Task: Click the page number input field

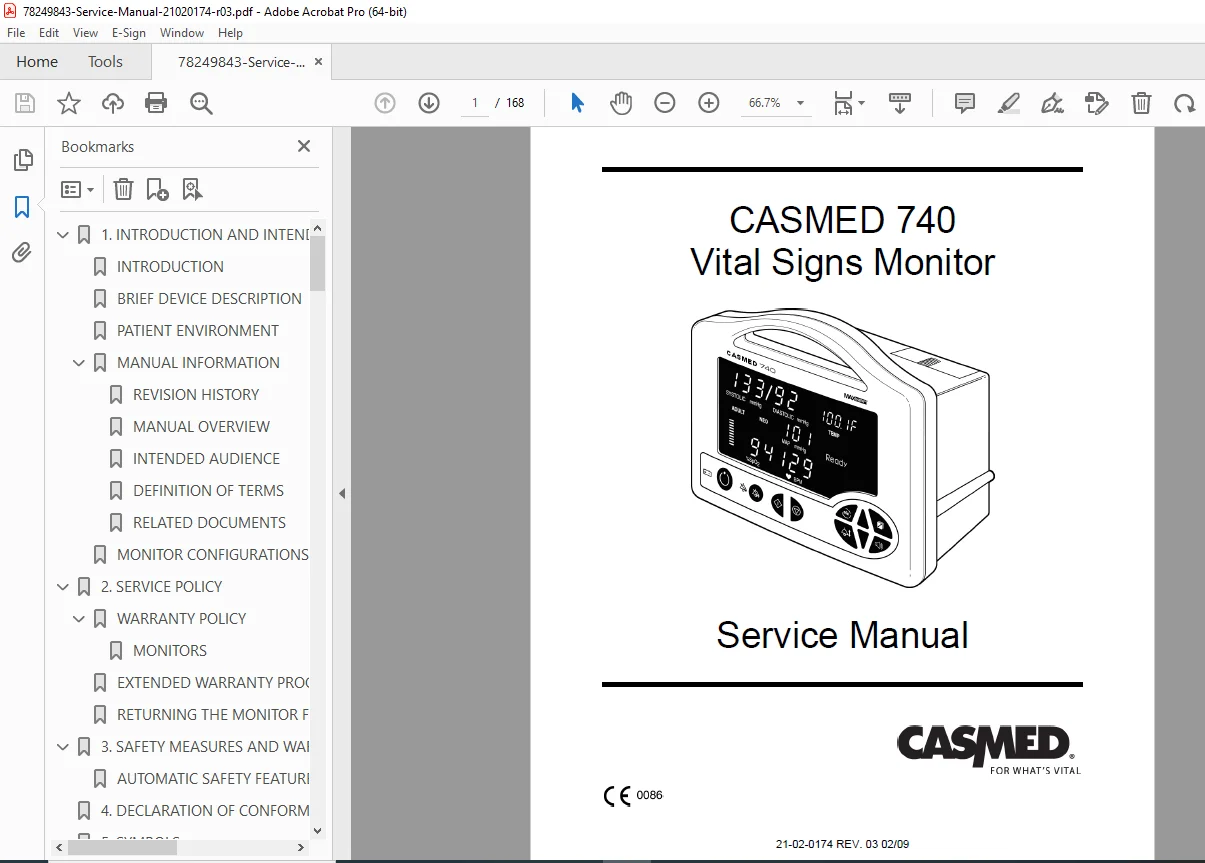Action: pyautogui.click(x=474, y=103)
